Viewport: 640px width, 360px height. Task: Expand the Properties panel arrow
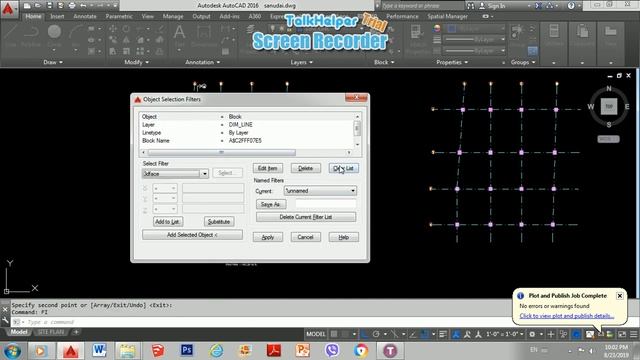tap(466, 62)
